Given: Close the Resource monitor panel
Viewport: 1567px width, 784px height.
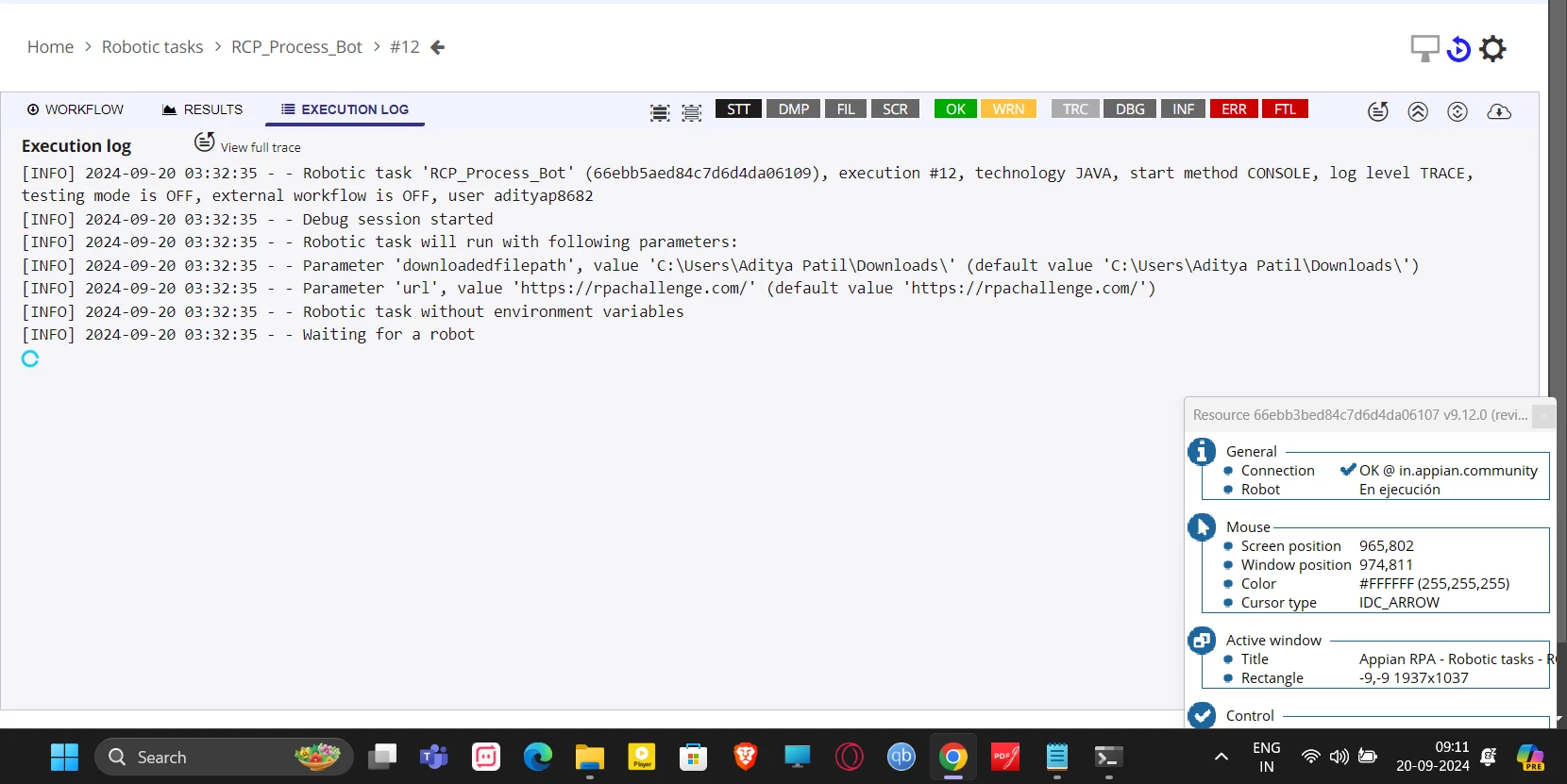Looking at the screenshot, I should click(x=1543, y=415).
